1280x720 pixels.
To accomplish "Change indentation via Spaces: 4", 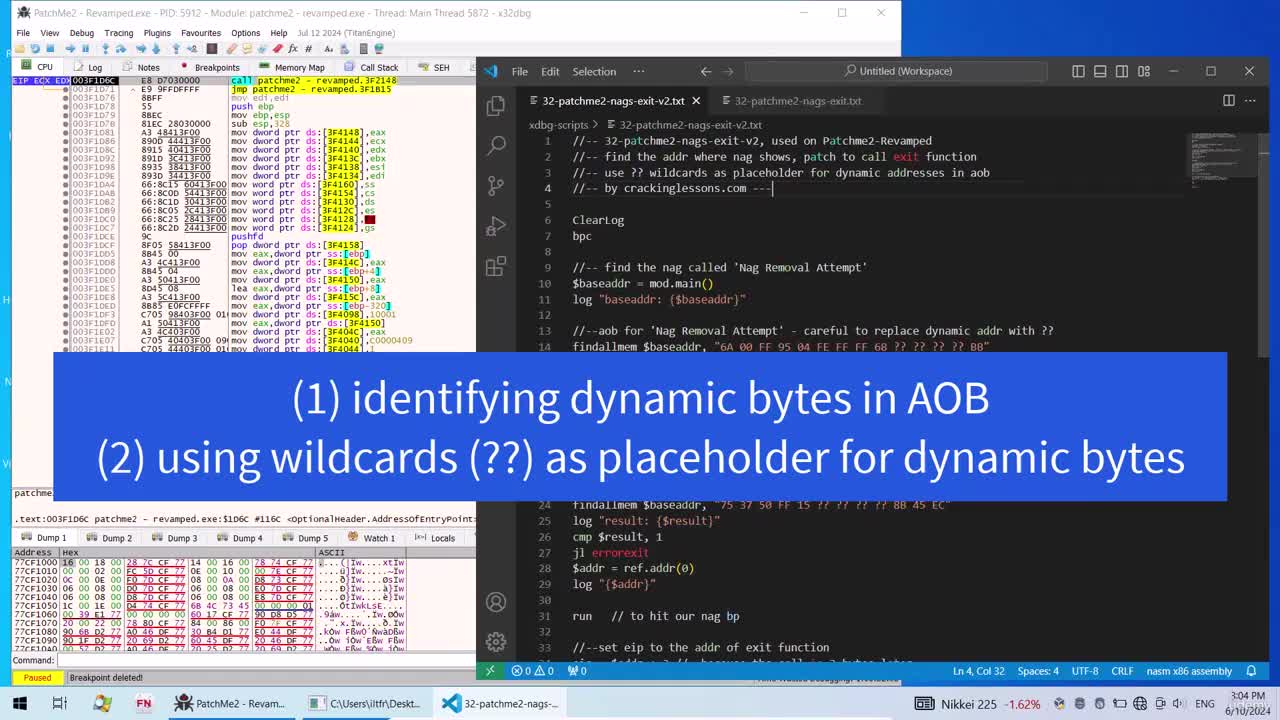I will click(x=1038, y=671).
